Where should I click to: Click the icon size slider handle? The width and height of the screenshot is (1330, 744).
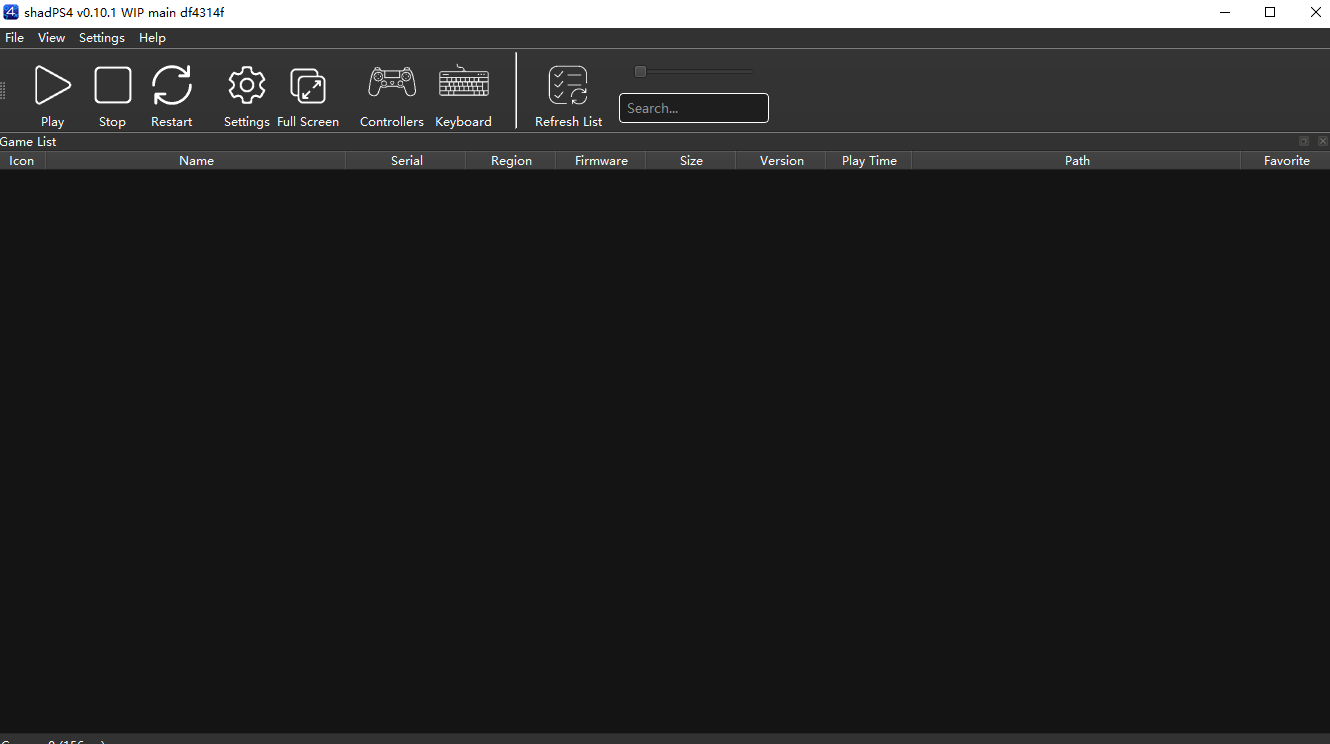click(x=640, y=71)
